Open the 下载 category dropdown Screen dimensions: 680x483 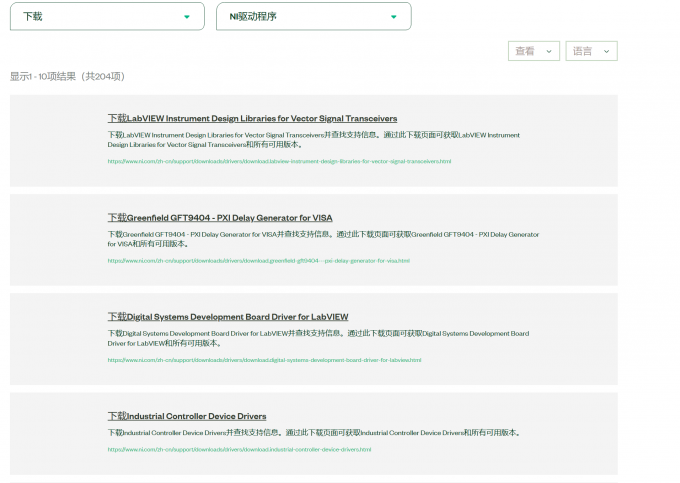coord(107,16)
